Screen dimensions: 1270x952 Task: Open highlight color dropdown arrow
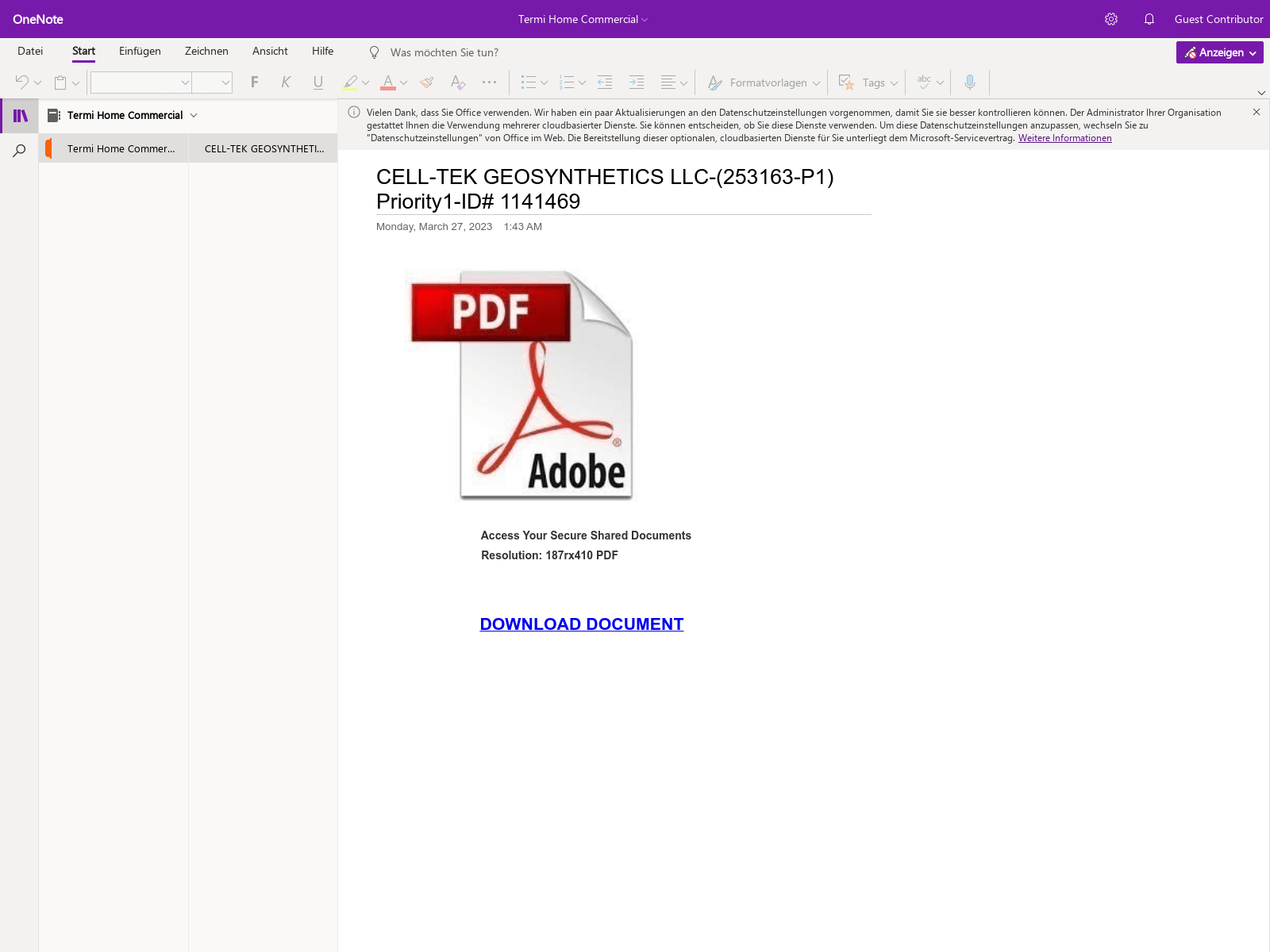pyautogui.click(x=366, y=83)
